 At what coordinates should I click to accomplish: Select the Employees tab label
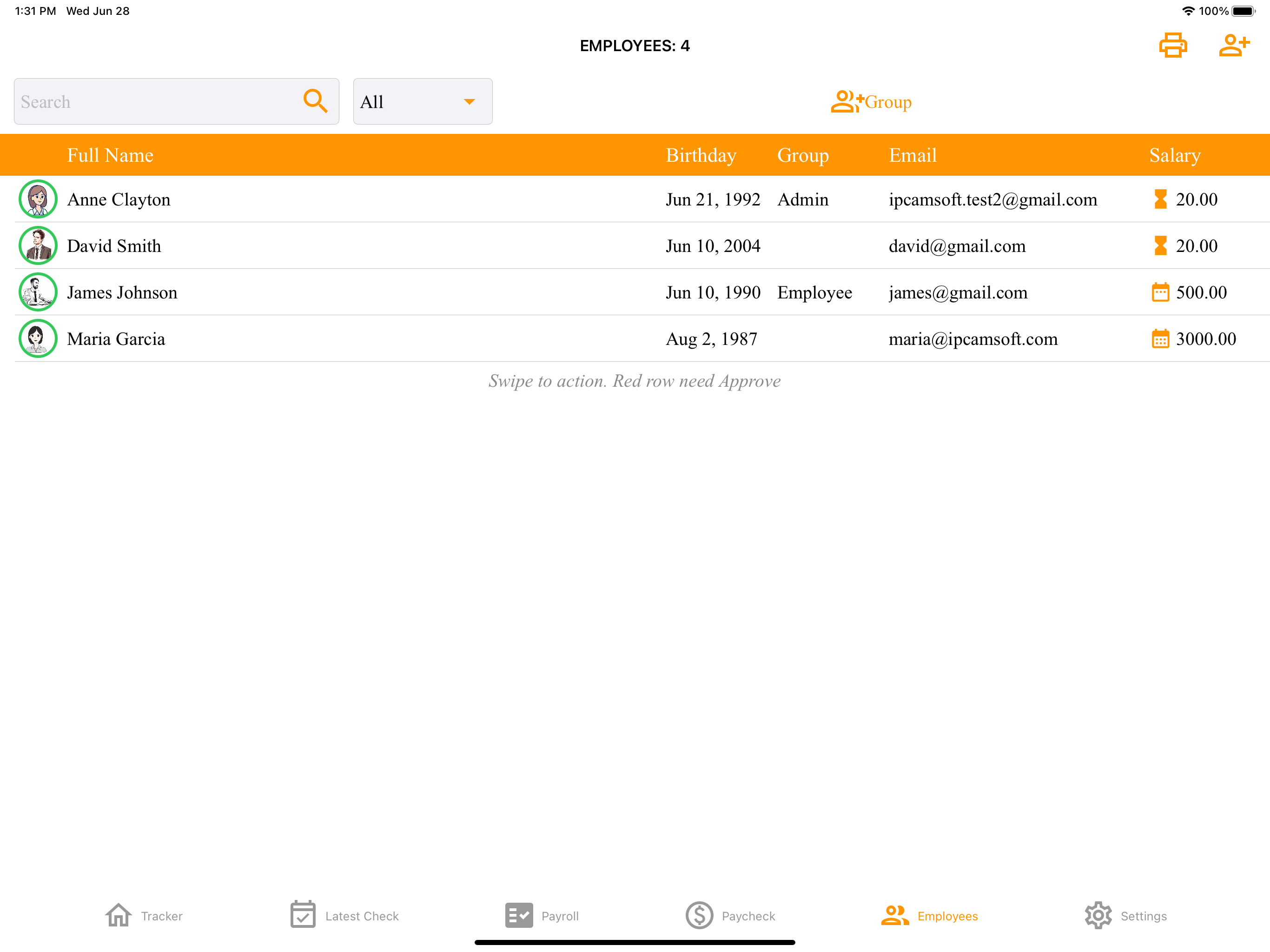(947, 916)
